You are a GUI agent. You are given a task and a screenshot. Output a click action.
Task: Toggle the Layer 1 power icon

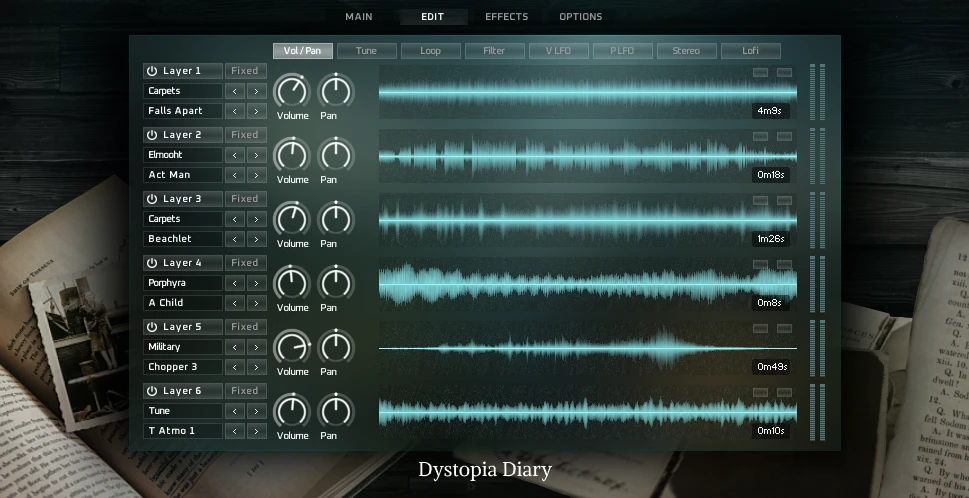(152, 71)
